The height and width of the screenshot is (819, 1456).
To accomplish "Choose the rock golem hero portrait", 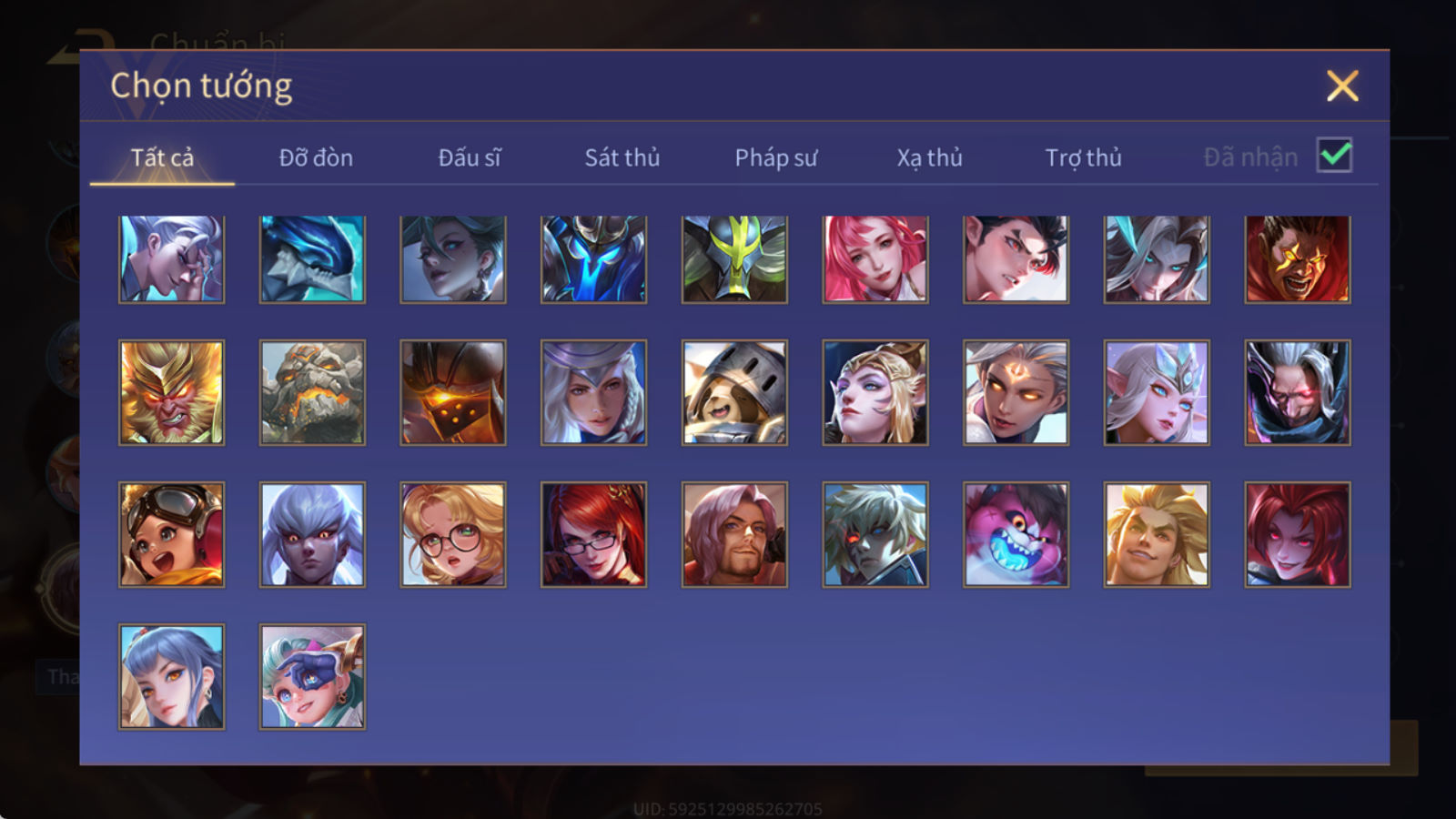I will tap(312, 392).
